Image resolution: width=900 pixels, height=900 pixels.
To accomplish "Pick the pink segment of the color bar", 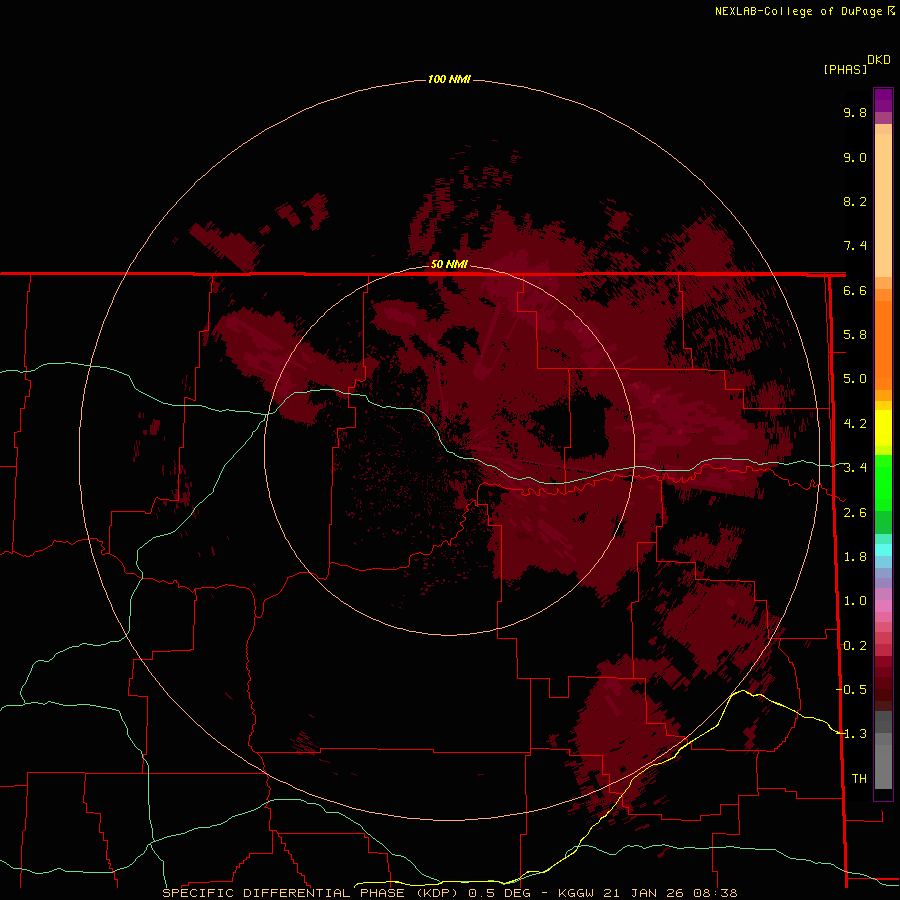I will pyautogui.click(x=883, y=606).
